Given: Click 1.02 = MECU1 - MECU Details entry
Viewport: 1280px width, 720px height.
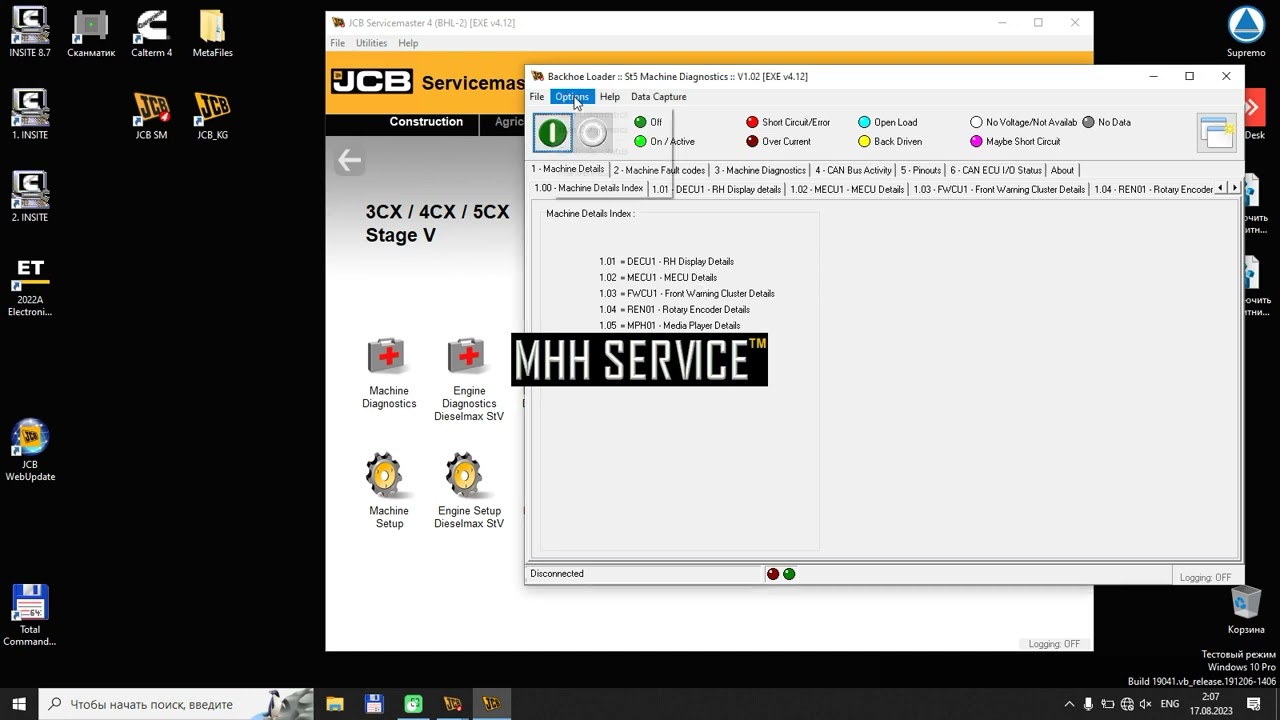Looking at the screenshot, I should 658,278.
